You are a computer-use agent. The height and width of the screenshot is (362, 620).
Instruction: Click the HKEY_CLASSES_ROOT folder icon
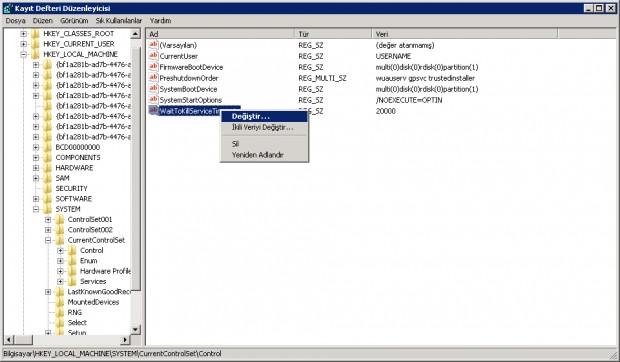click(x=35, y=34)
